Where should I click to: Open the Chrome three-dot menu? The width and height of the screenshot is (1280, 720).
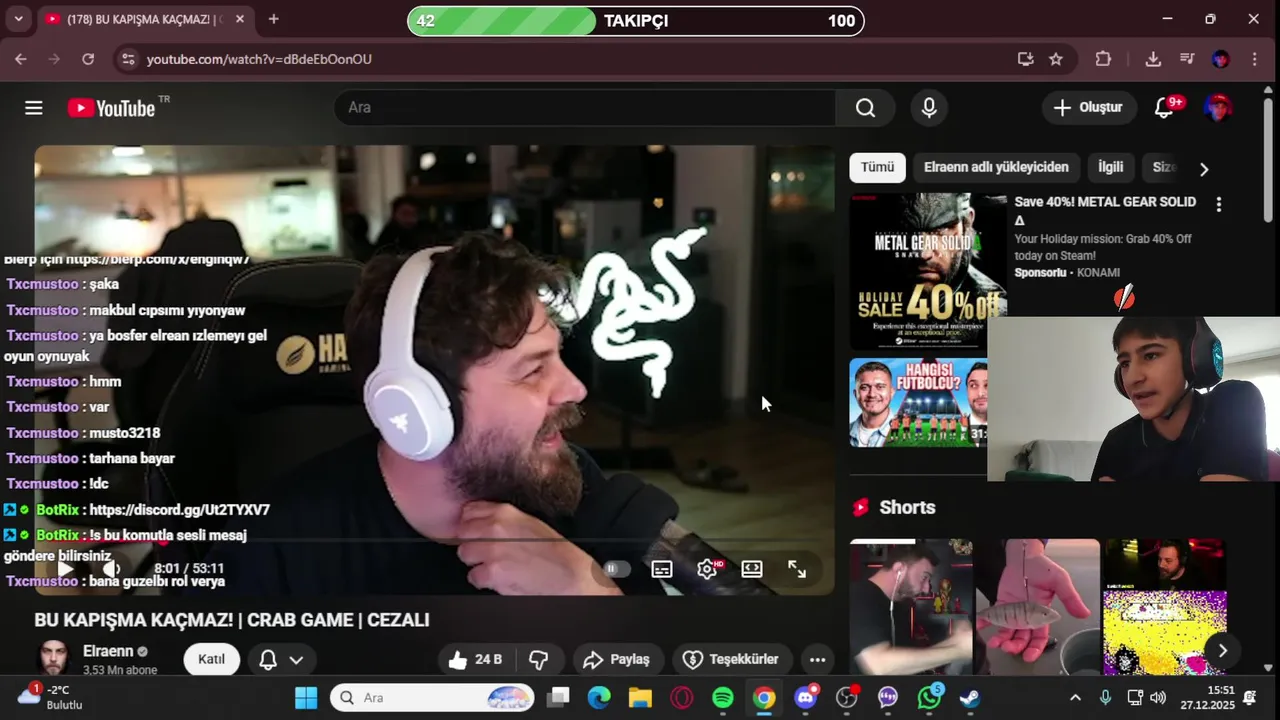[1254, 59]
